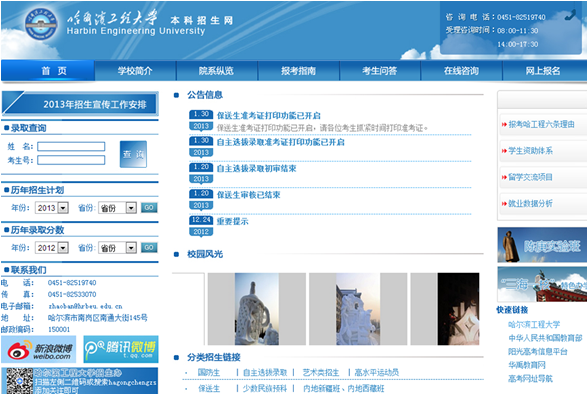Click GO button for 历年招生计划

149,207
